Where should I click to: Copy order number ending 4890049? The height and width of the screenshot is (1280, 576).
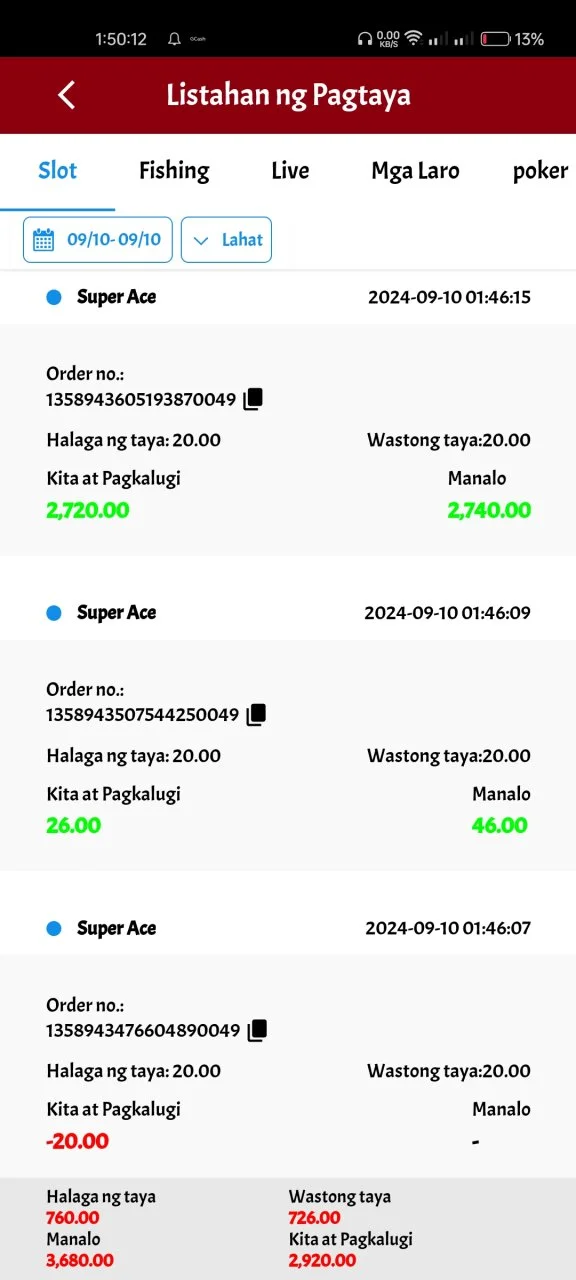click(x=257, y=1029)
